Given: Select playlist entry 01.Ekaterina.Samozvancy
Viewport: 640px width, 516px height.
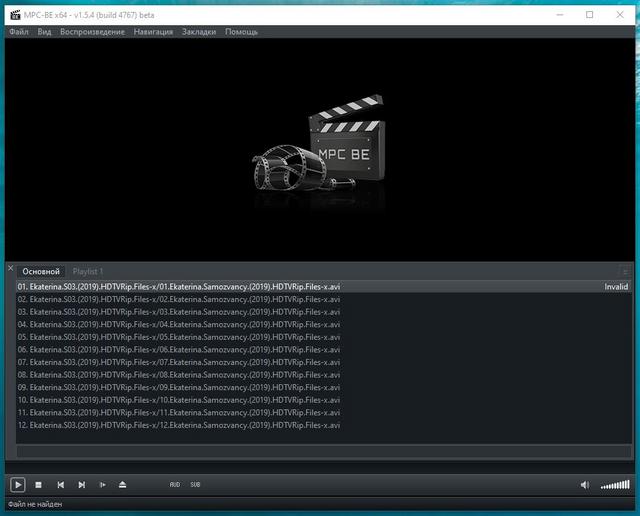Looking at the screenshot, I should (x=324, y=287).
